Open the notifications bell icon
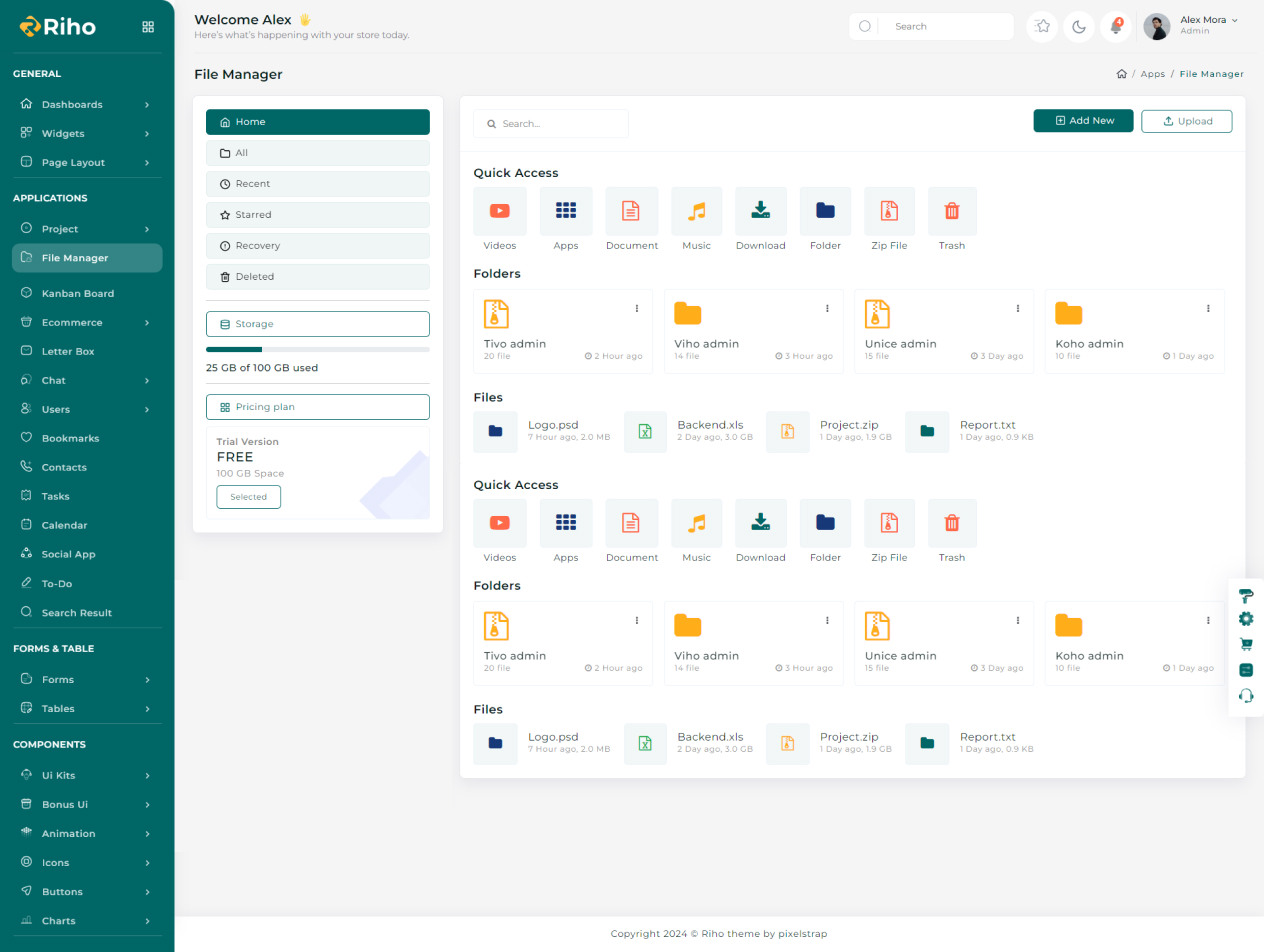 point(1116,27)
